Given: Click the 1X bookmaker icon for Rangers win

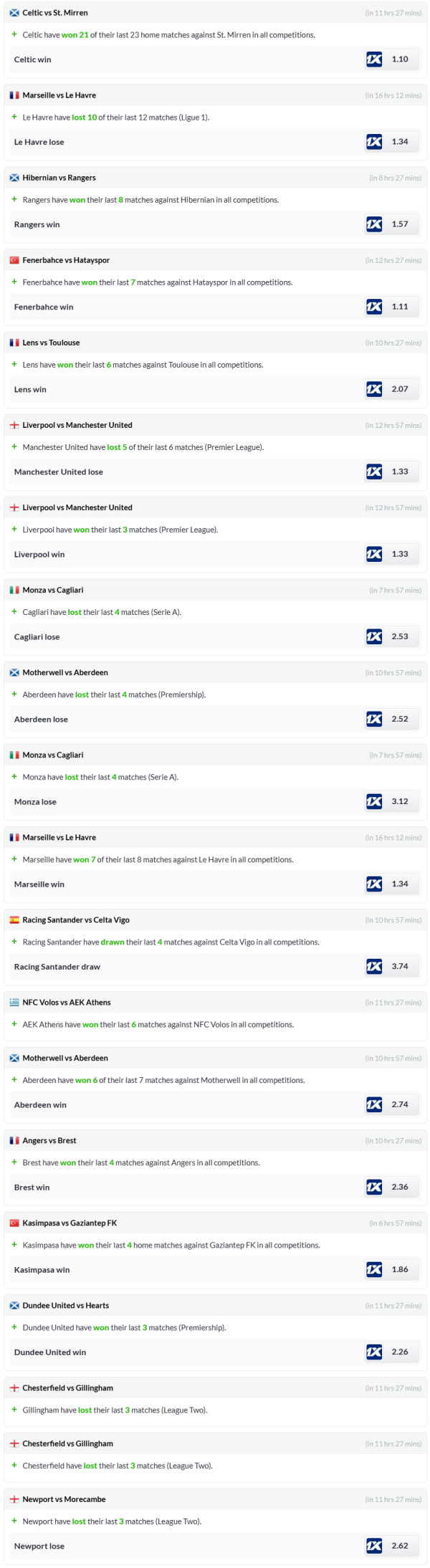Looking at the screenshot, I should point(374,224).
